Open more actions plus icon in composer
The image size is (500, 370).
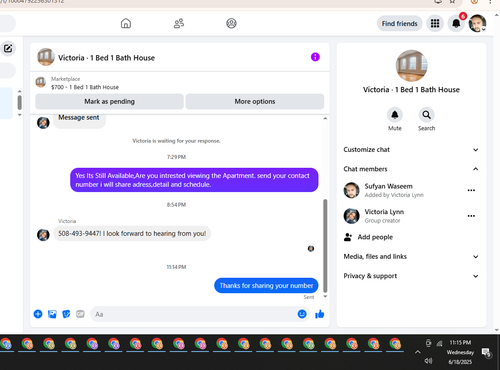38,314
